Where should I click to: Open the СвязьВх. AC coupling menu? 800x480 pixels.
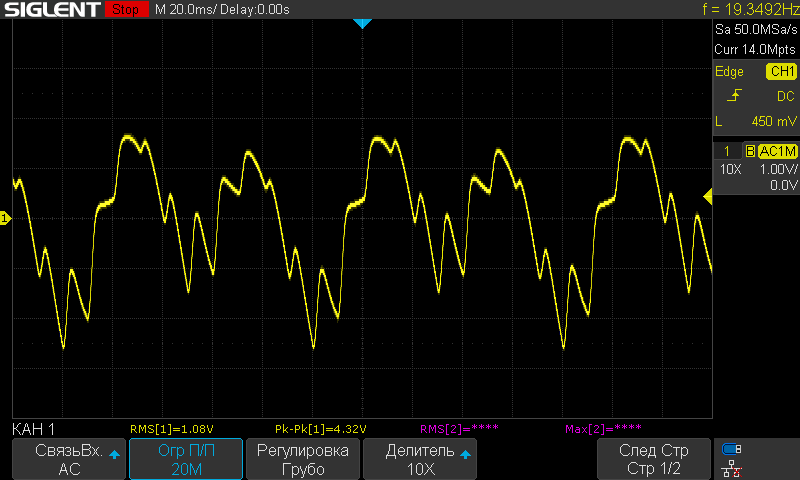click(x=69, y=459)
